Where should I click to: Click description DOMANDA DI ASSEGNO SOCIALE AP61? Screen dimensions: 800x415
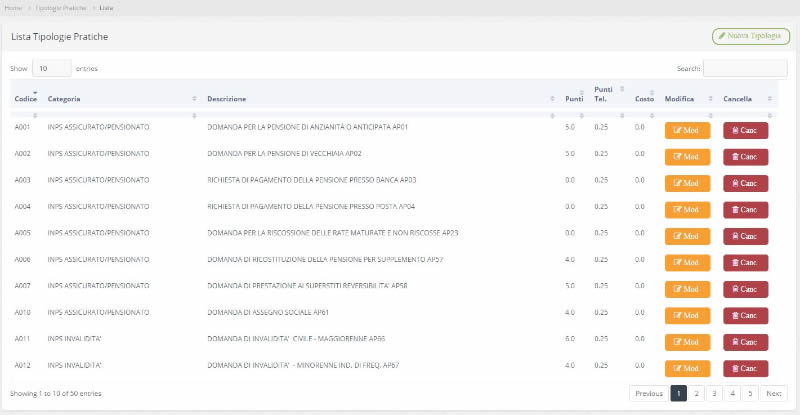[x=268, y=312]
